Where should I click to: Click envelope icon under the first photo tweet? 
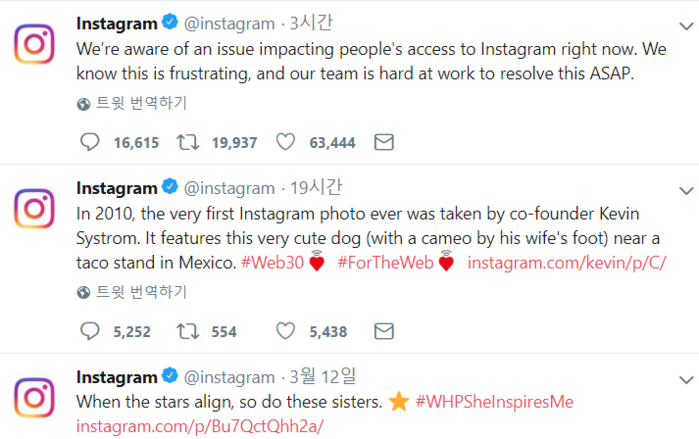tap(384, 331)
